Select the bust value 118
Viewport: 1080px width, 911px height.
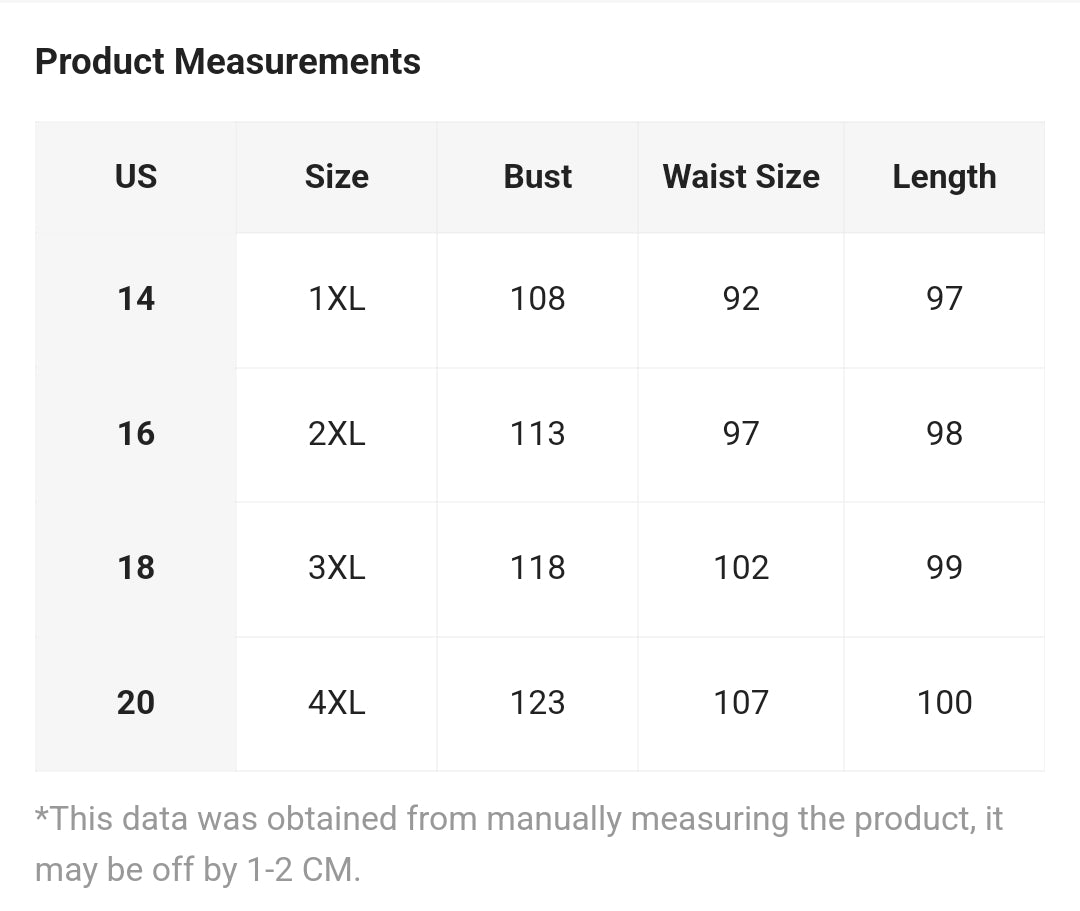pos(538,568)
